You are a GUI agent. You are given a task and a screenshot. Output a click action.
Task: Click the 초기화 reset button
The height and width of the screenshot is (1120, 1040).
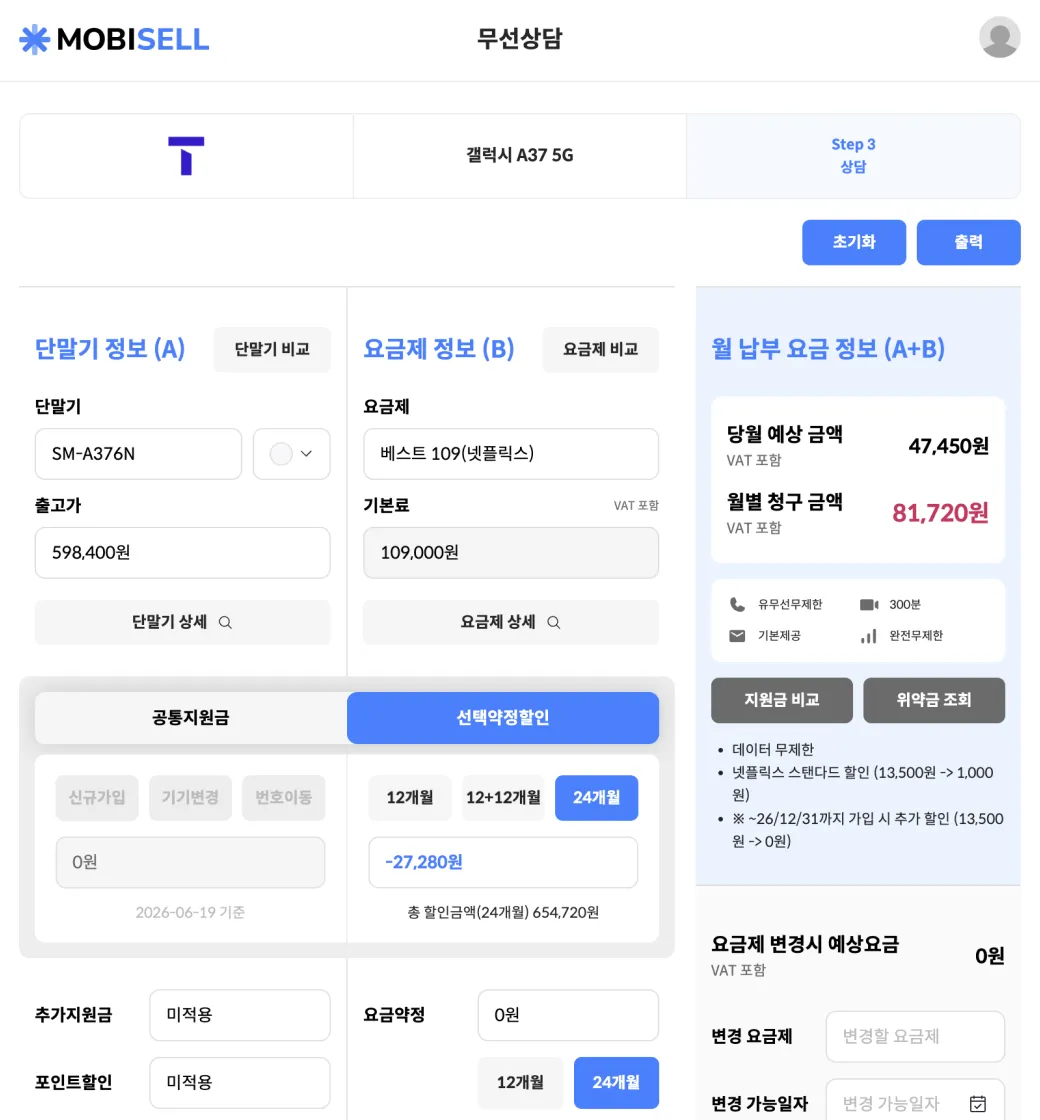(x=854, y=242)
